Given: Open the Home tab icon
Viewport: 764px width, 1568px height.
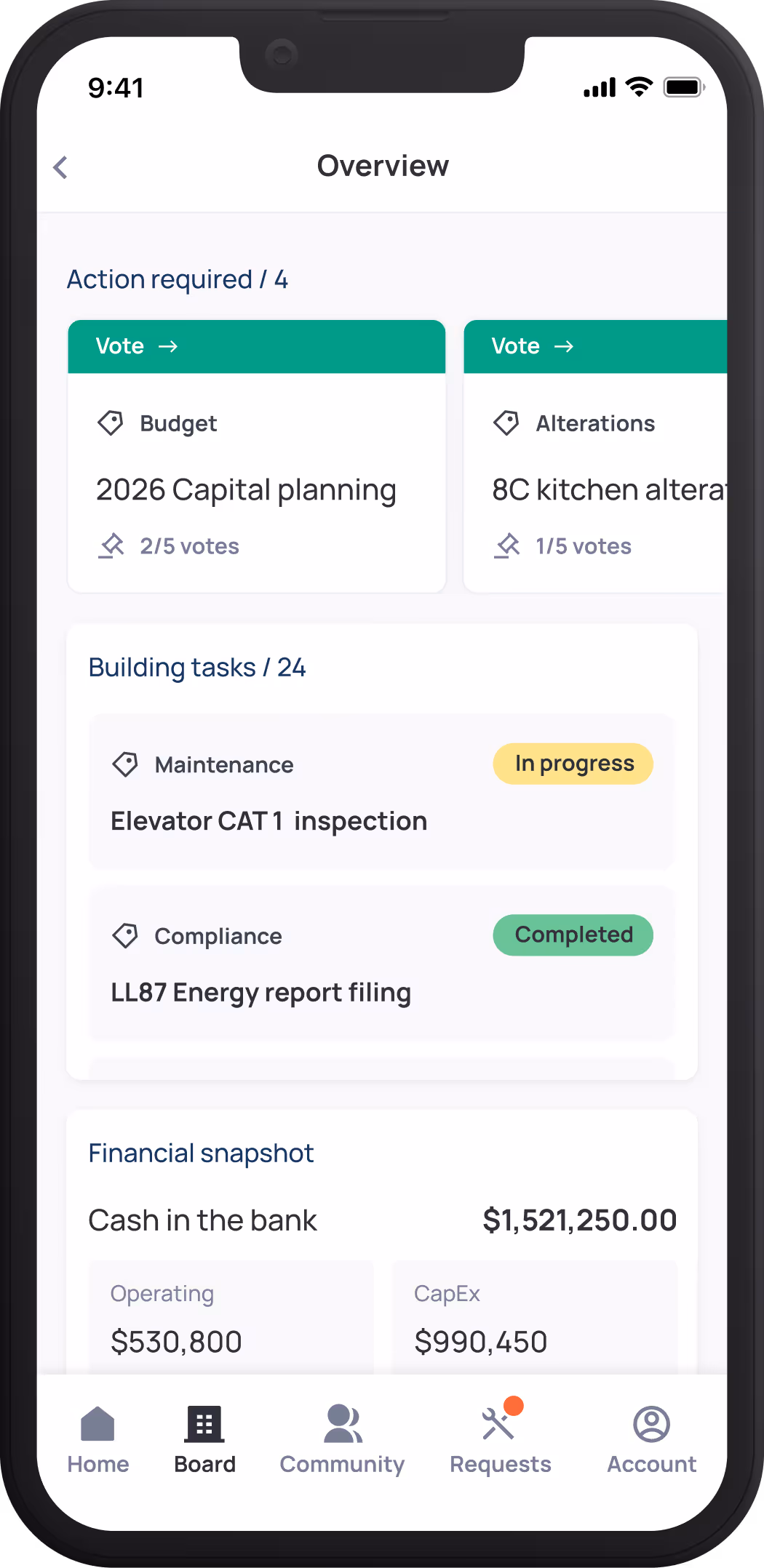Looking at the screenshot, I should click(98, 1423).
